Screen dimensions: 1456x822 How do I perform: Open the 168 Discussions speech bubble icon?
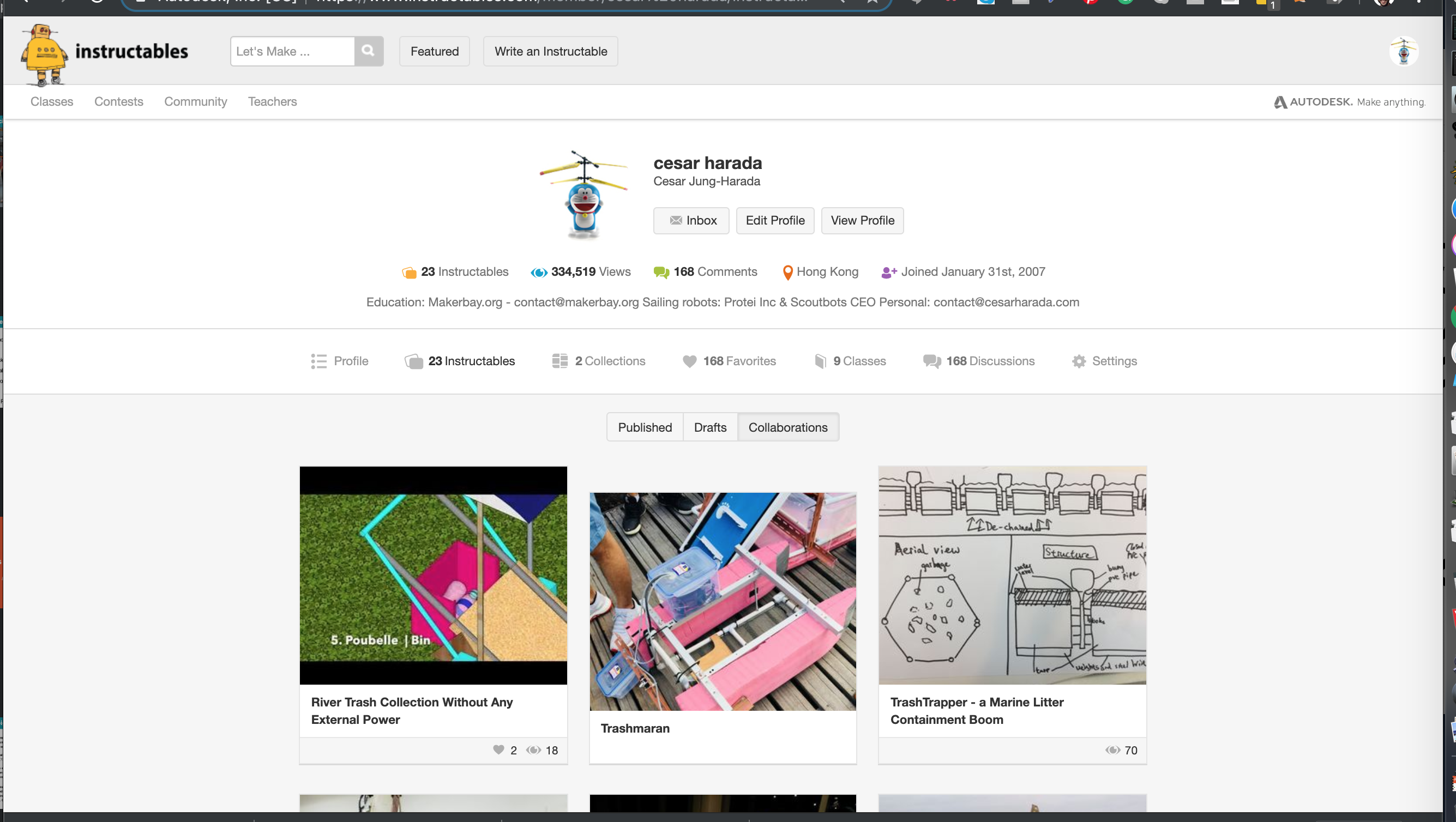coord(931,361)
